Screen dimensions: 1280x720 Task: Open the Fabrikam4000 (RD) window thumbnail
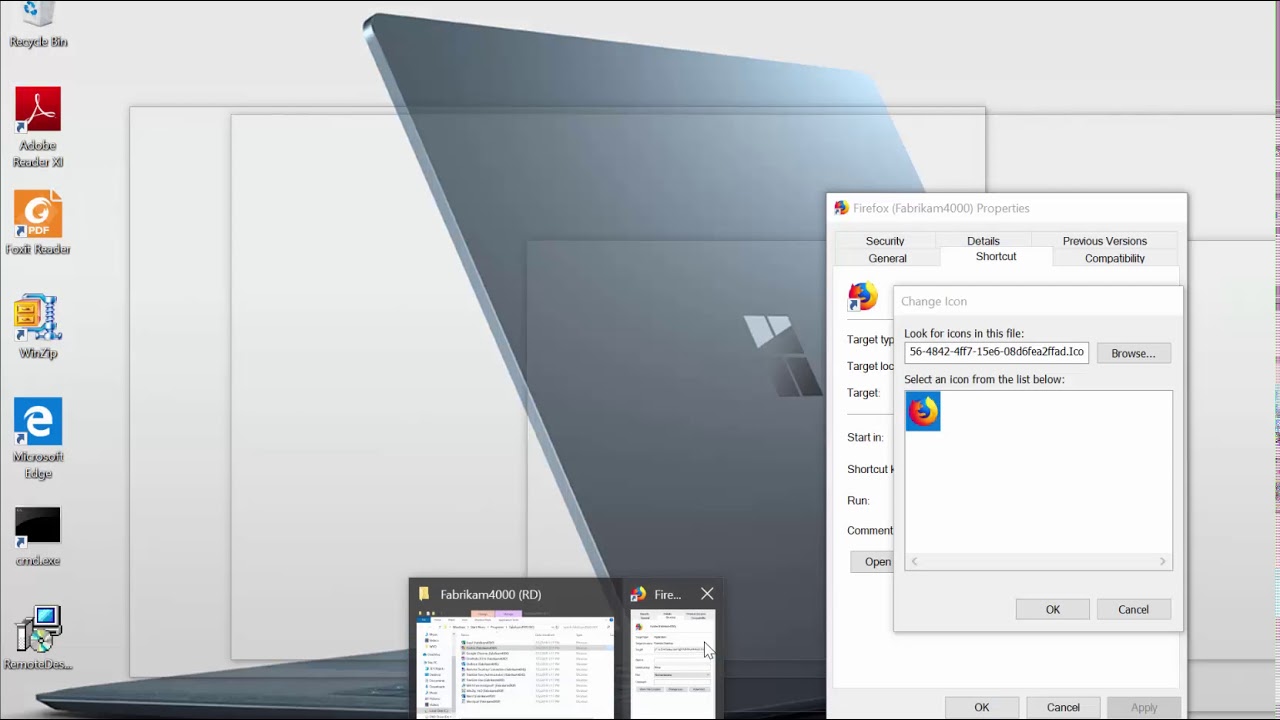click(515, 664)
